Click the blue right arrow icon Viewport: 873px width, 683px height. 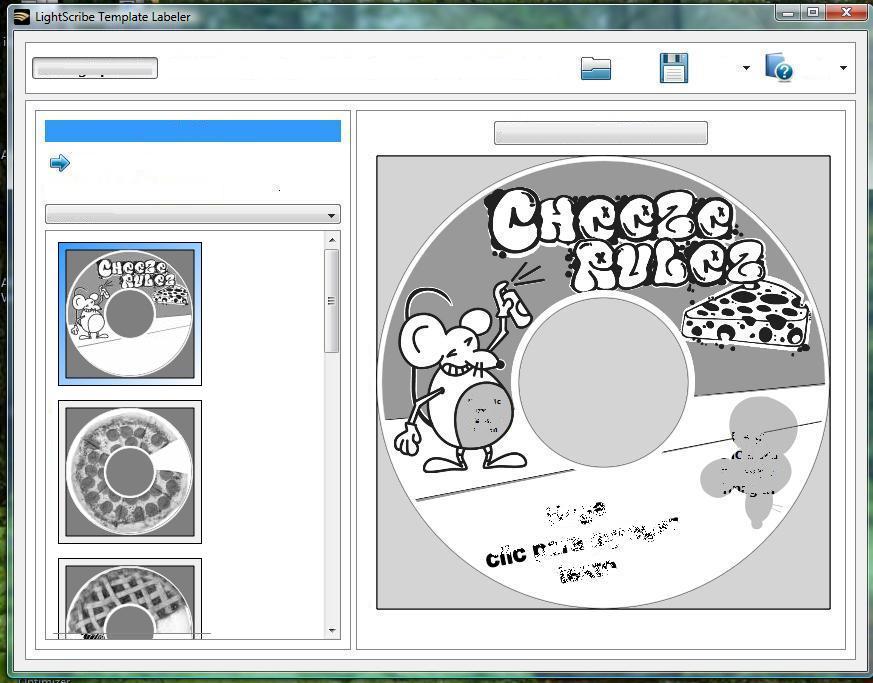60,163
